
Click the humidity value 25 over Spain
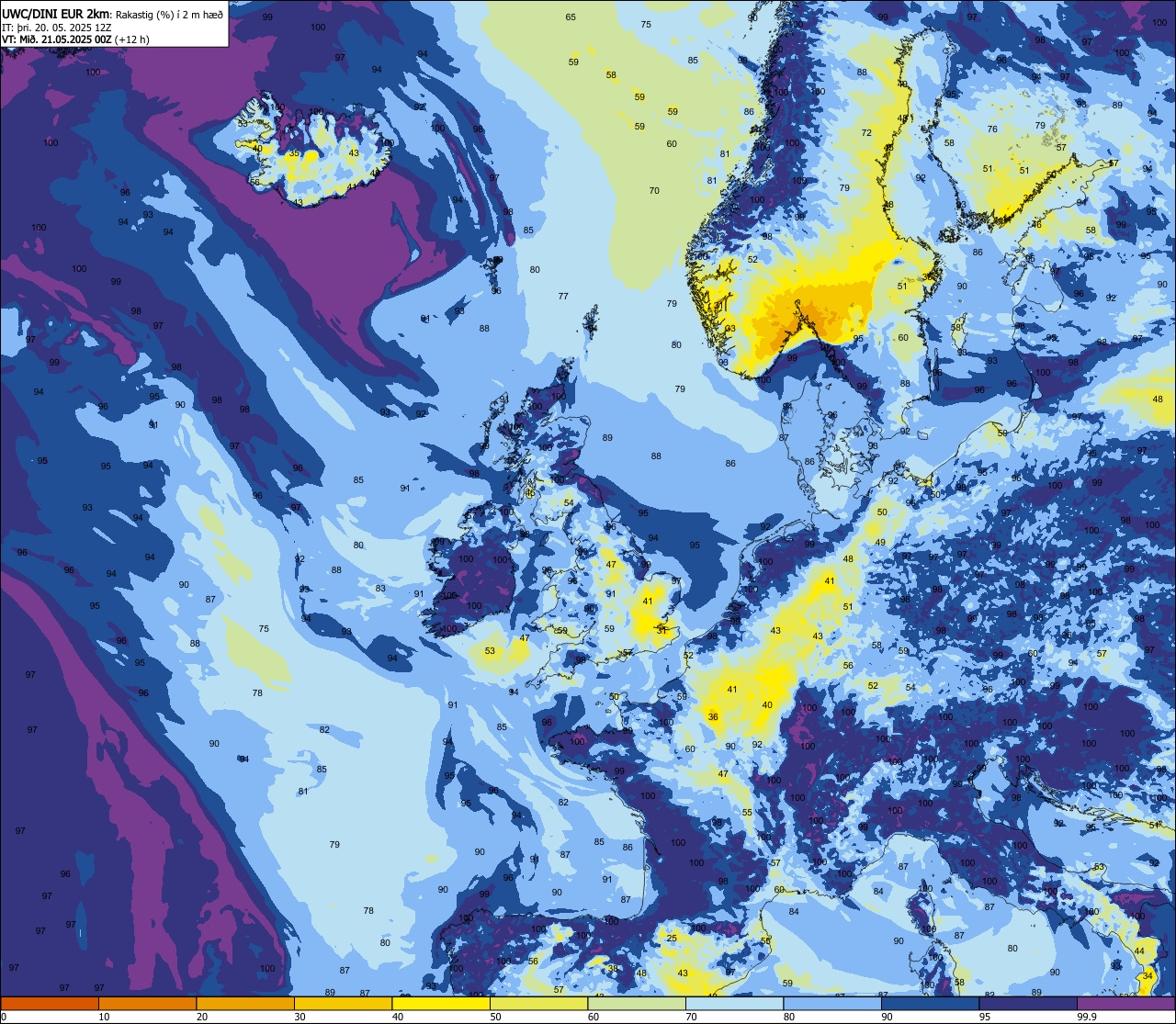(672, 938)
